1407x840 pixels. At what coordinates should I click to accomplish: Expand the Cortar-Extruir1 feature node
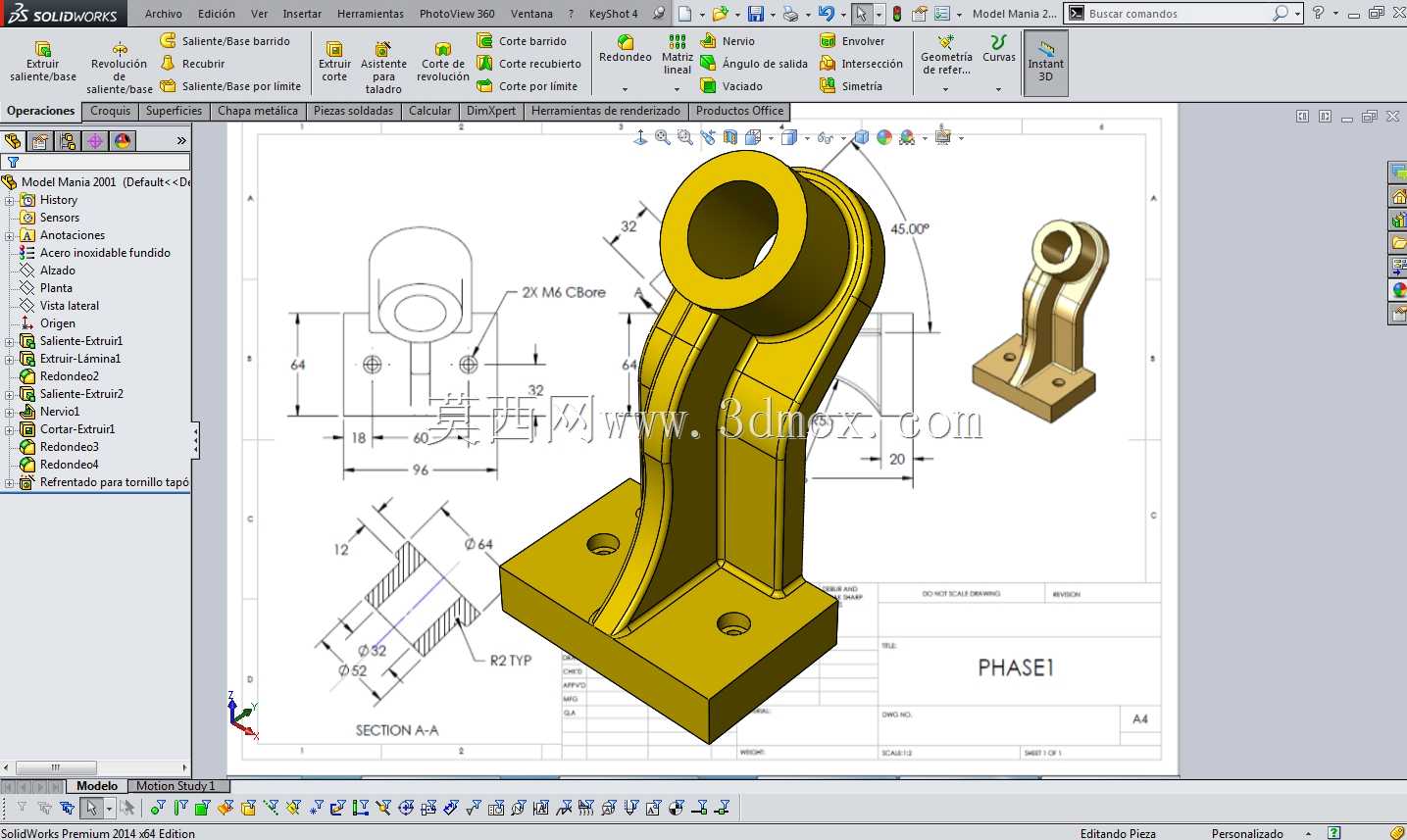[x=10, y=429]
